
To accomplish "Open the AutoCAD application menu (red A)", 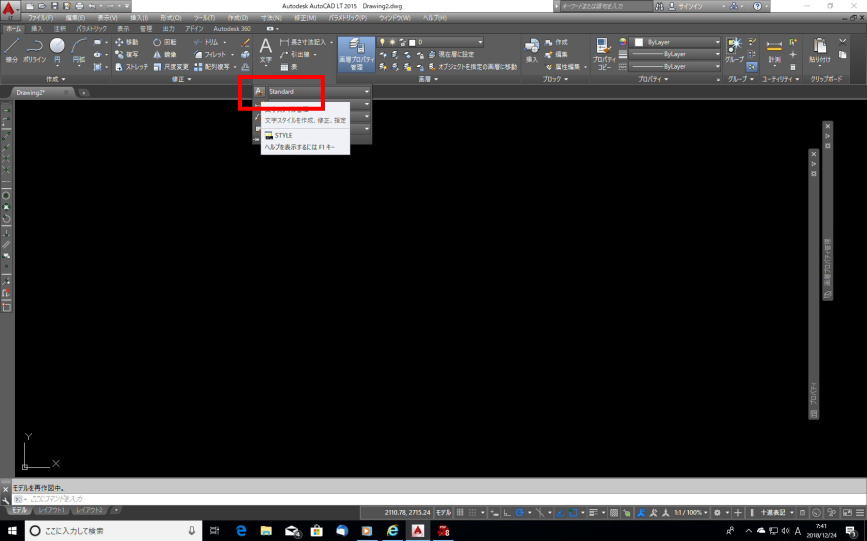I will coord(8,8).
